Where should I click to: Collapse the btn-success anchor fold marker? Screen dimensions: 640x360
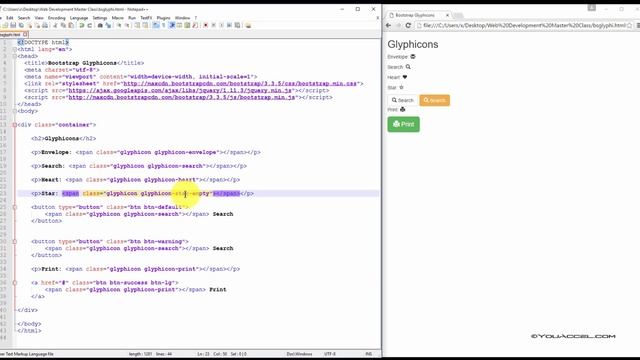pos(15,283)
